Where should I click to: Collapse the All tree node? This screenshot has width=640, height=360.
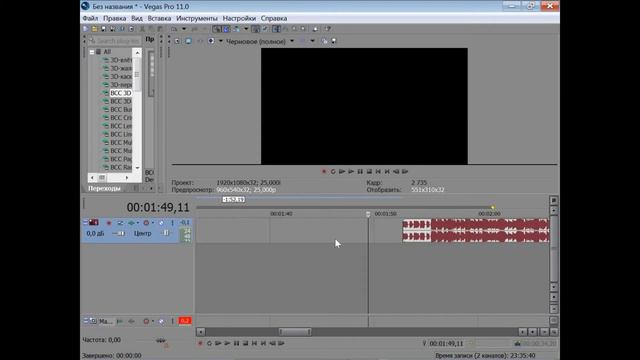92,52
